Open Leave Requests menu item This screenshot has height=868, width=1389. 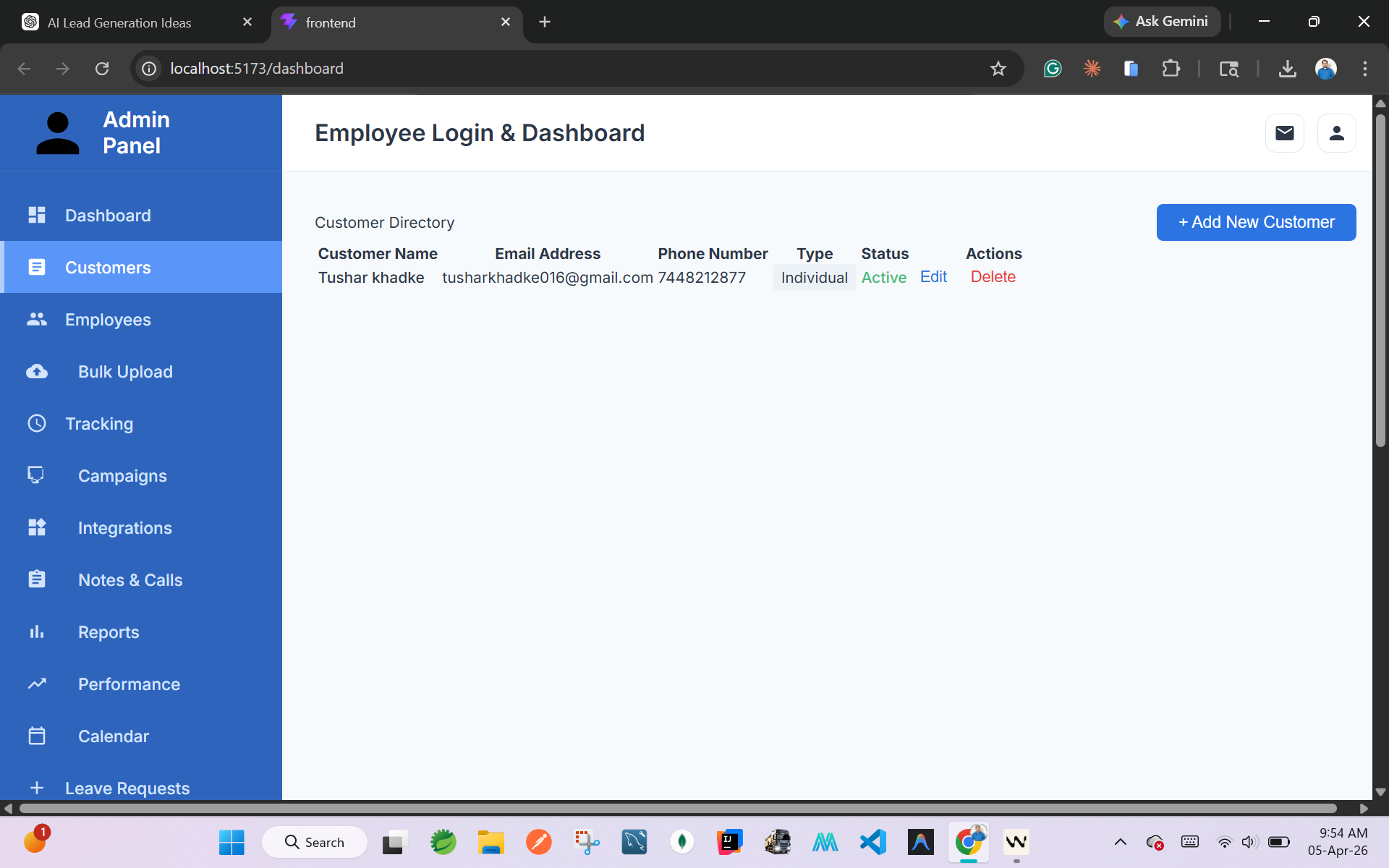[x=141, y=787]
